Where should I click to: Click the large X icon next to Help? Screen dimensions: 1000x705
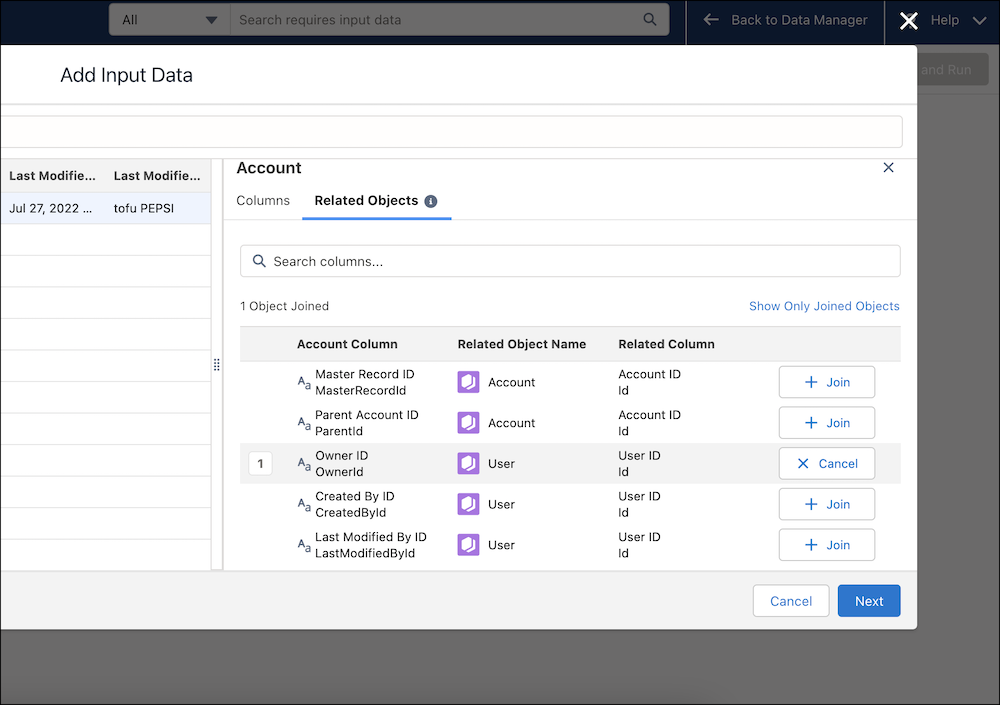pos(908,21)
